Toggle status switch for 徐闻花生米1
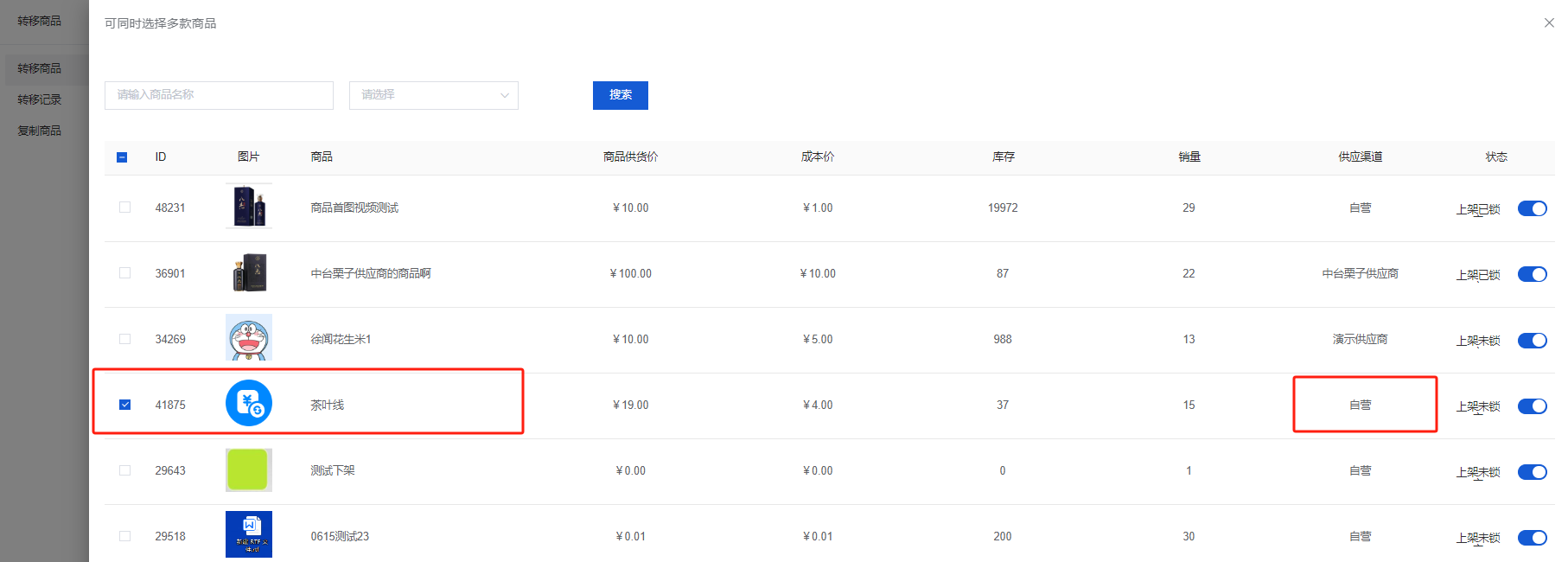Viewport: 1568px width, 562px height. point(1532,340)
